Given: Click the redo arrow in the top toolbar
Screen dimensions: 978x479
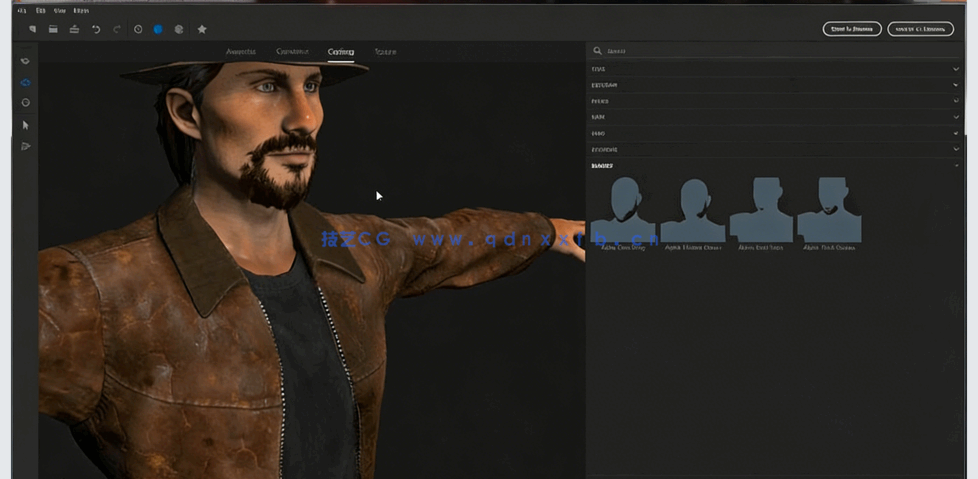Looking at the screenshot, I should point(117,30).
